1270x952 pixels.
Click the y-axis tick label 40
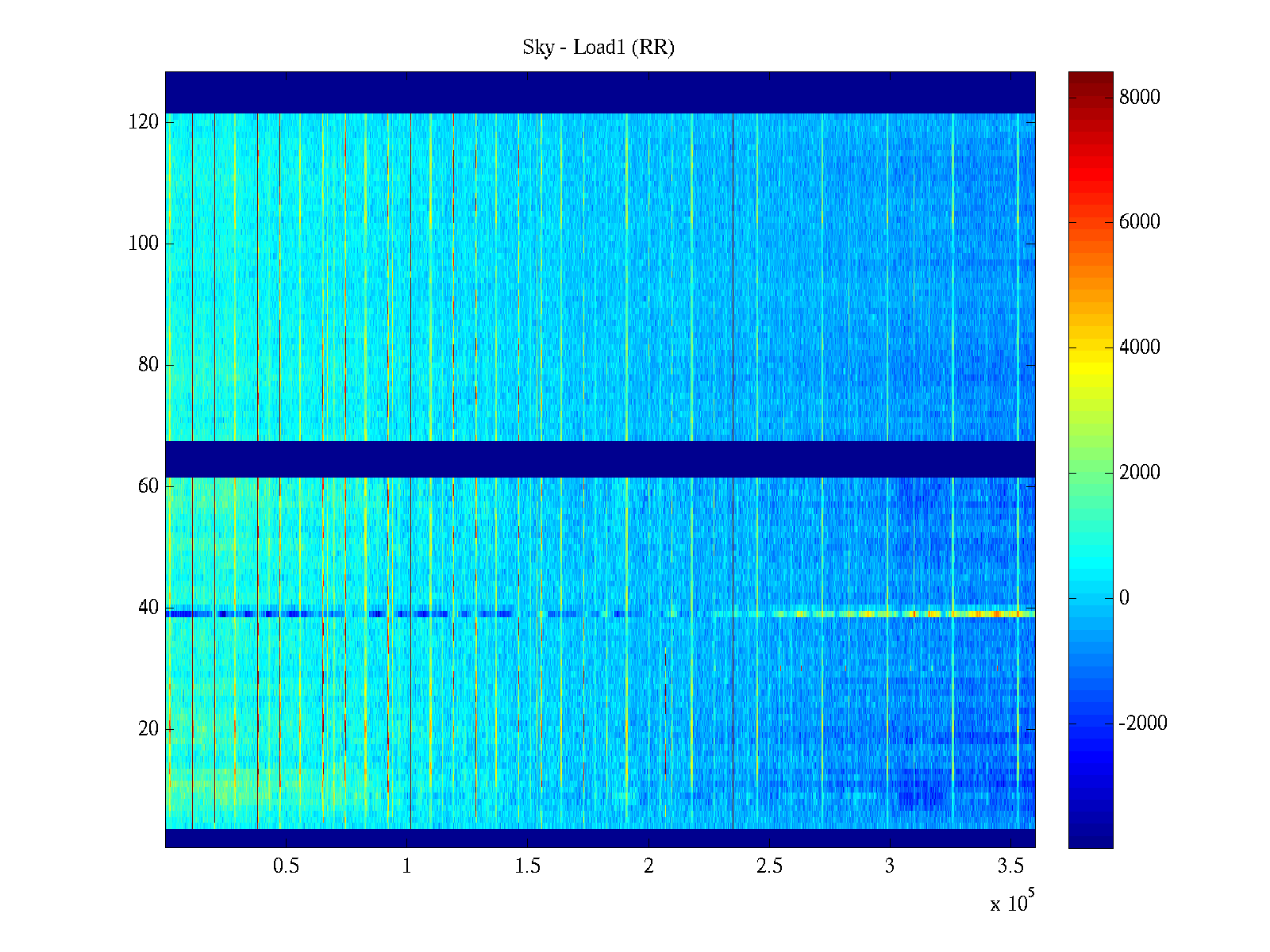tap(148, 608)
